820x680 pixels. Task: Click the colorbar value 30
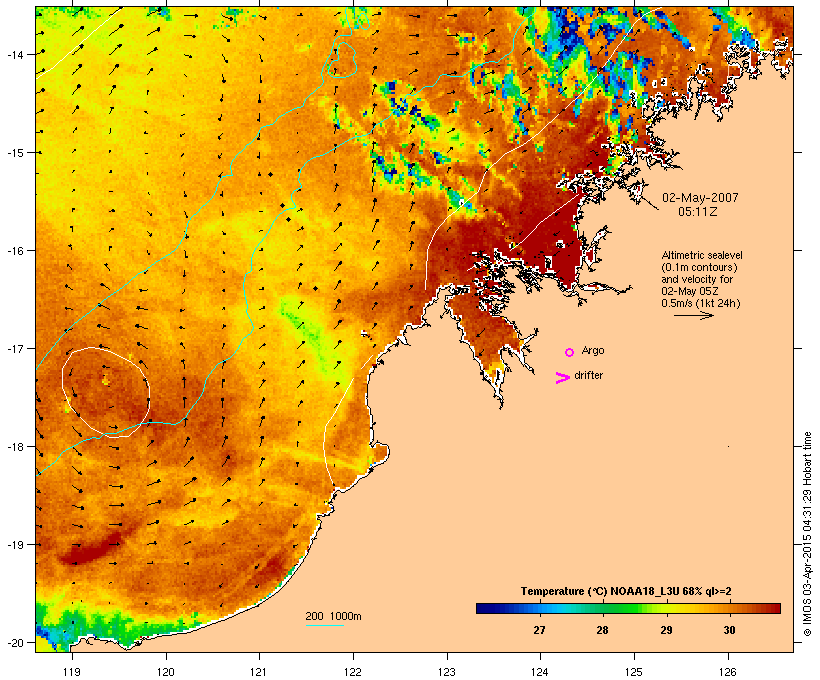729,630
